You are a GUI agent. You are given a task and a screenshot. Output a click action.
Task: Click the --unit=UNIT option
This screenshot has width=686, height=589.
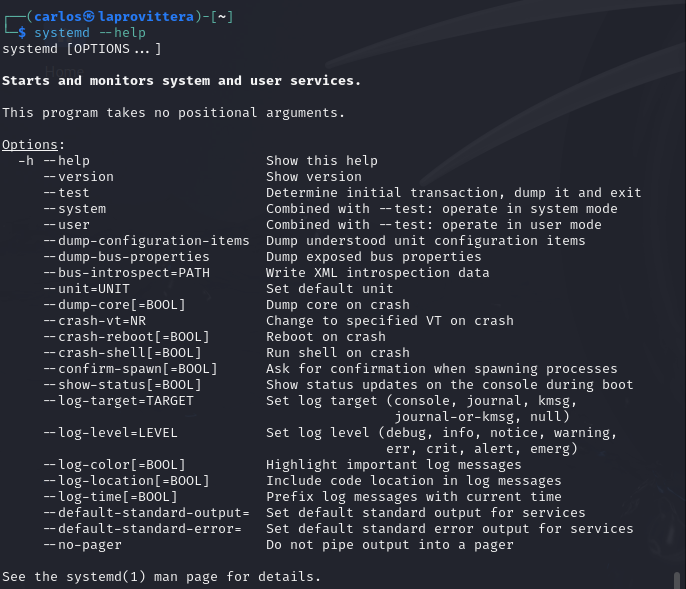pyautogui.click(x=87, y=289)
